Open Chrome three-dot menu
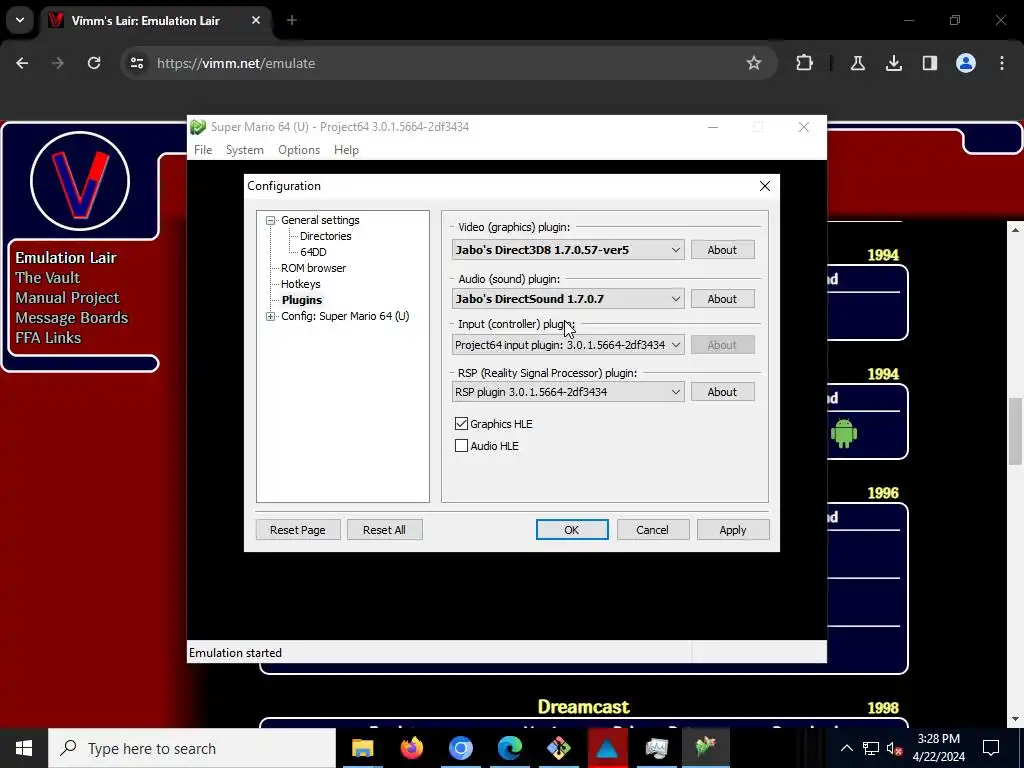This screenshot has height=768, width=1024. [1002, 63]
